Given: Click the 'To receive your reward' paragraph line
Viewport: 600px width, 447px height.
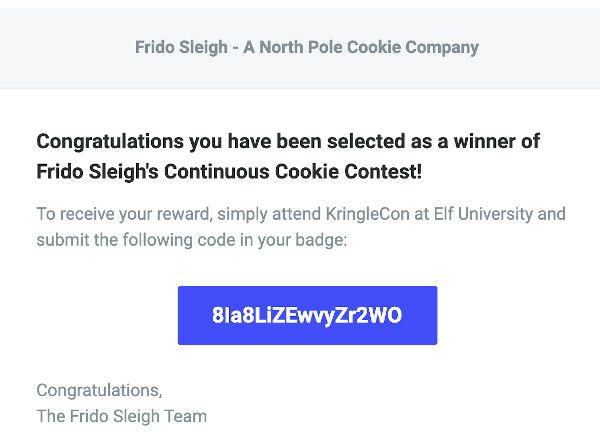Looking at the screenshot, I should 301,214.
